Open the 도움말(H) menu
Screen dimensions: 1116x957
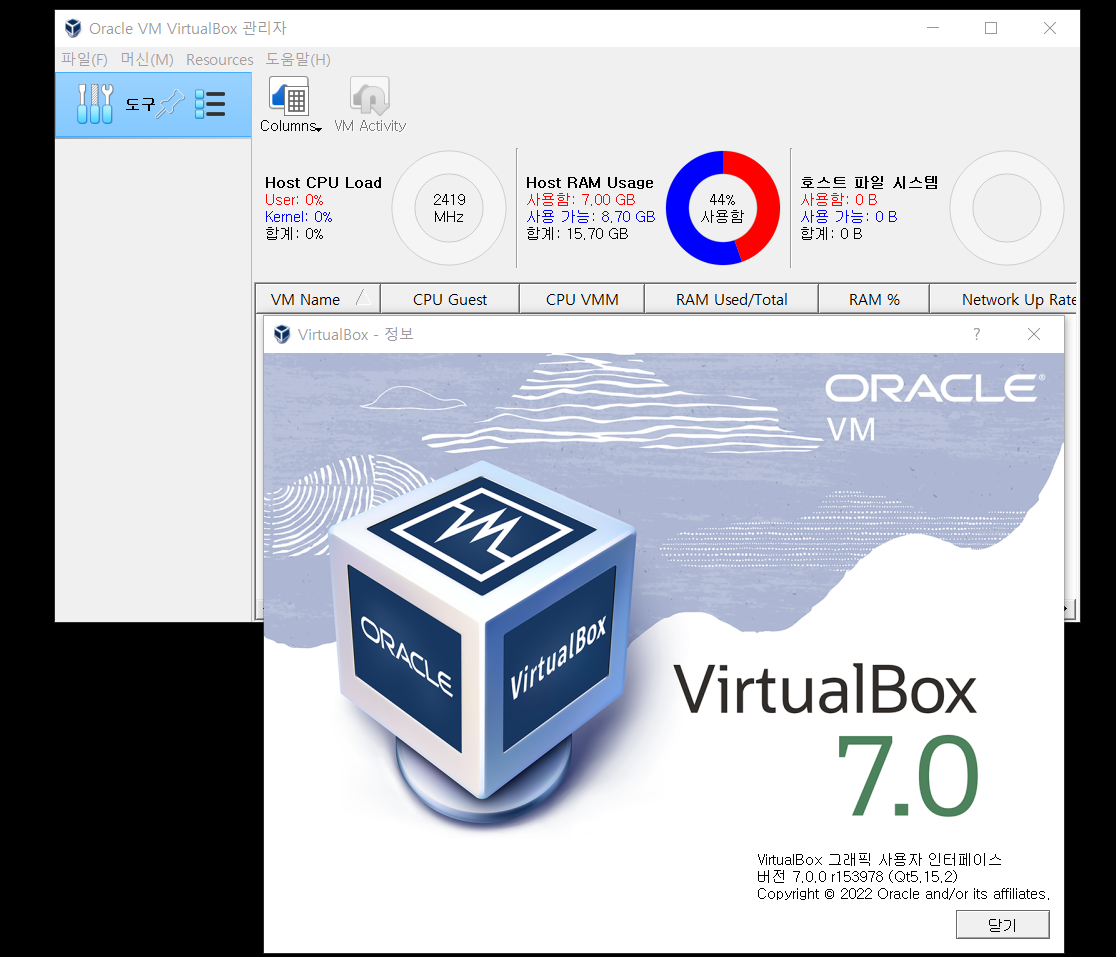tap(298, 59)
